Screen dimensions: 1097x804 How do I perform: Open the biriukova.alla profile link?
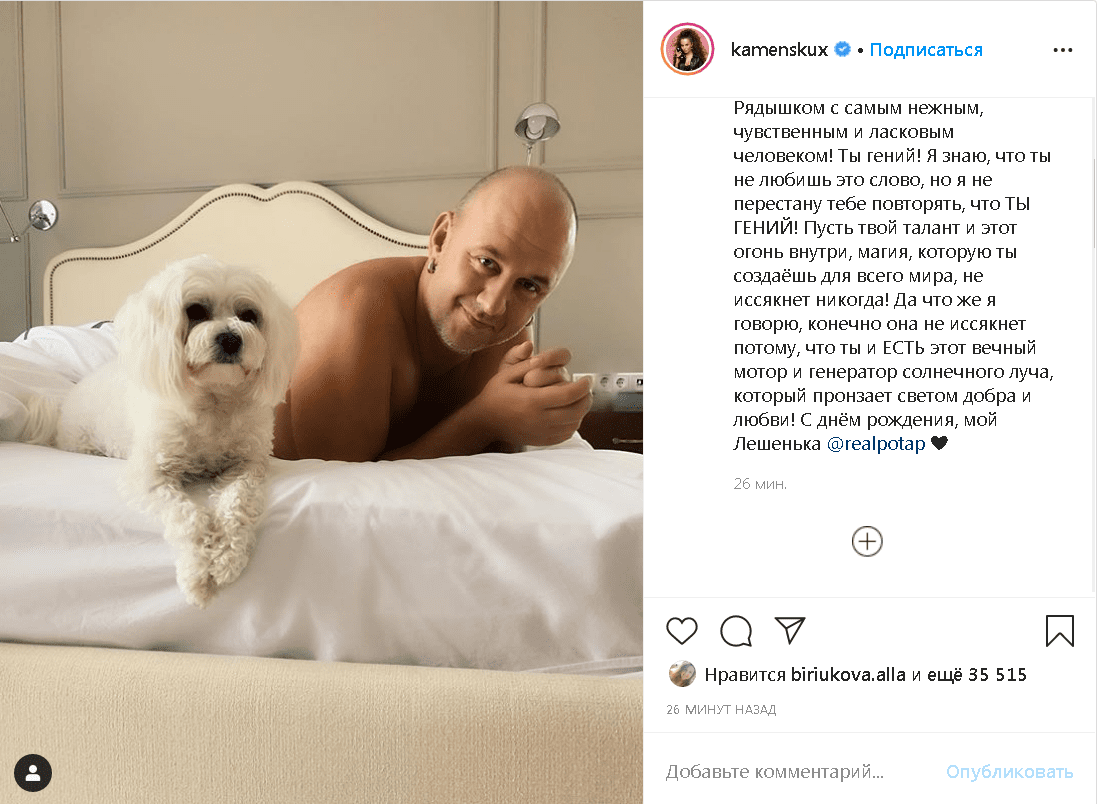pyautogui.click(x=848, y=675)
